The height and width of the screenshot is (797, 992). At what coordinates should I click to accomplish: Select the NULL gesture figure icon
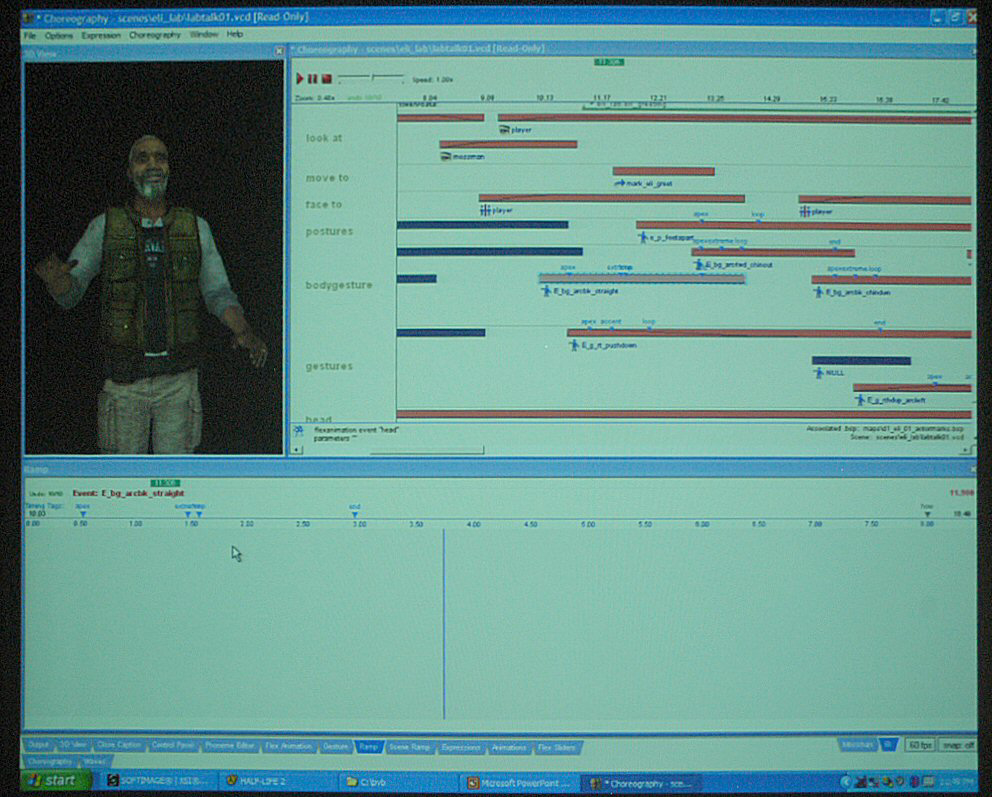tap(819, 373)
